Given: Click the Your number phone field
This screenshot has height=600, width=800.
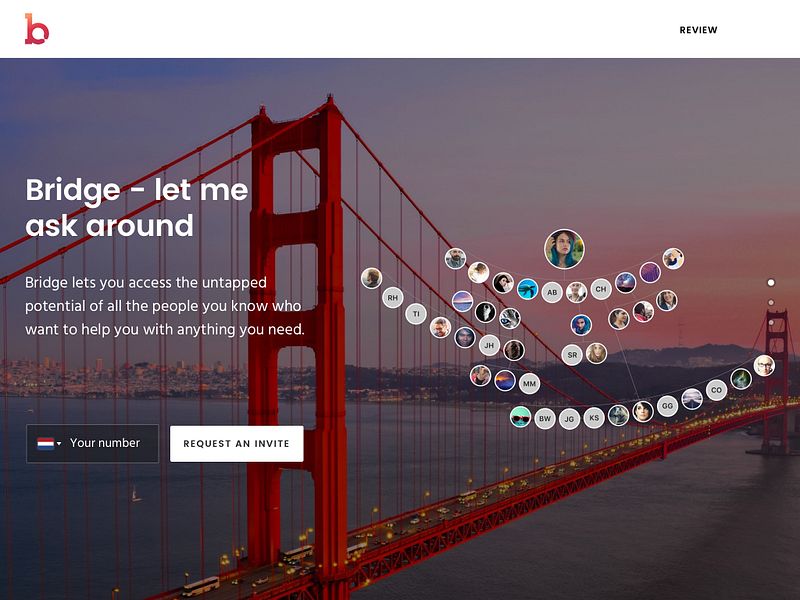Looking at the screenshot, I should coord(92,443).
